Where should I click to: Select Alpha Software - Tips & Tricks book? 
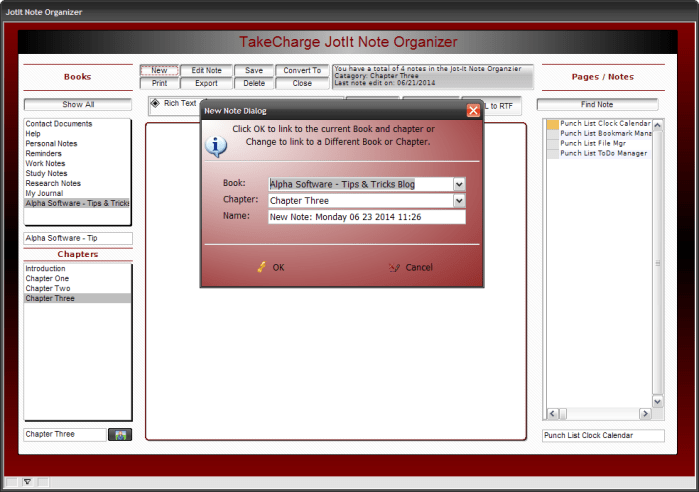[77, 203]
